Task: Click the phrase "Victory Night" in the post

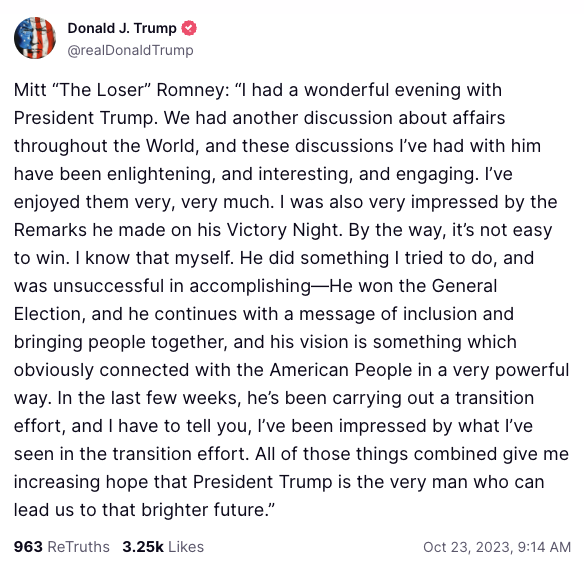Action: click(282, 230)
